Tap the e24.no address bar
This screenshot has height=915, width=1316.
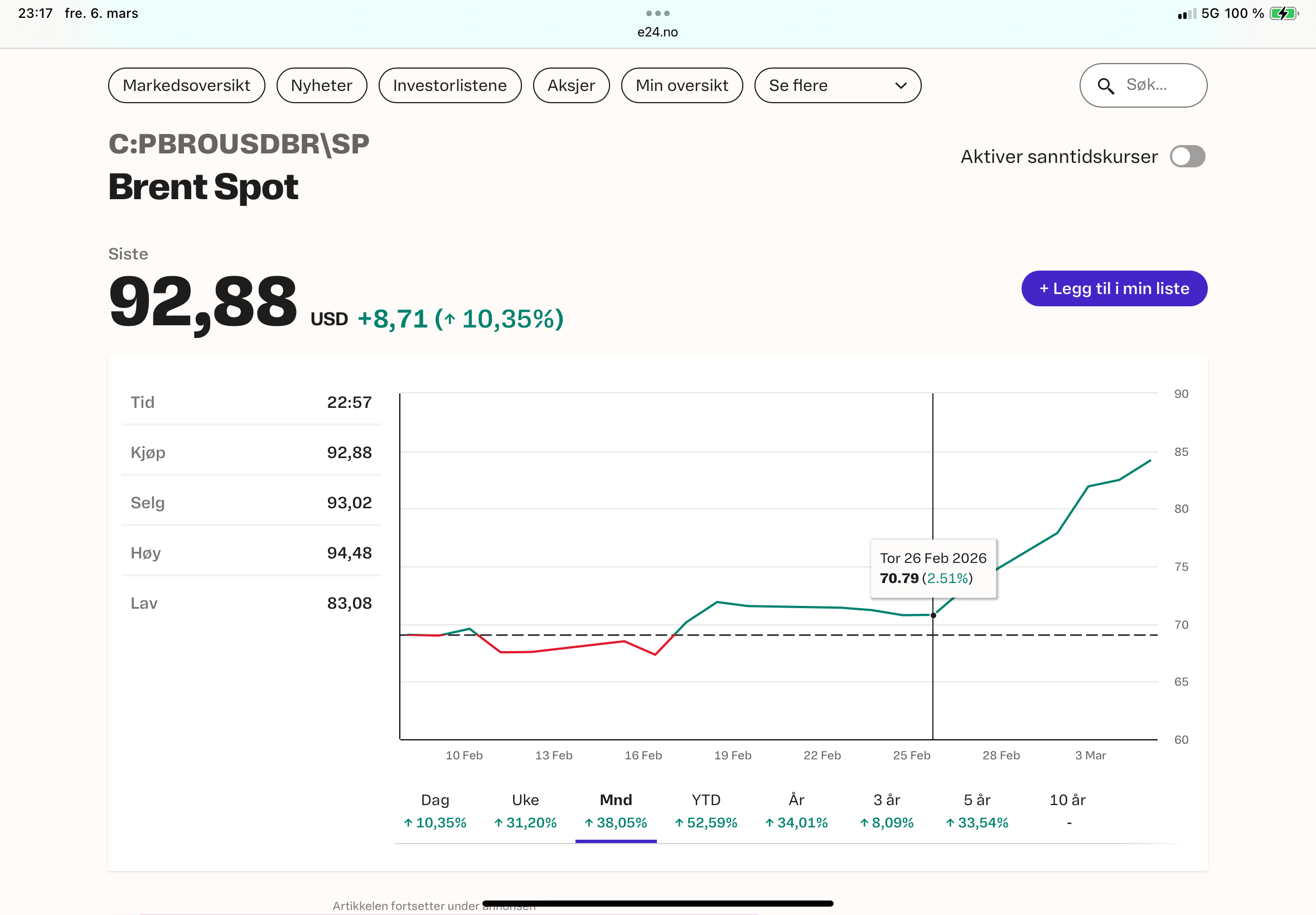tap(657, 32)
